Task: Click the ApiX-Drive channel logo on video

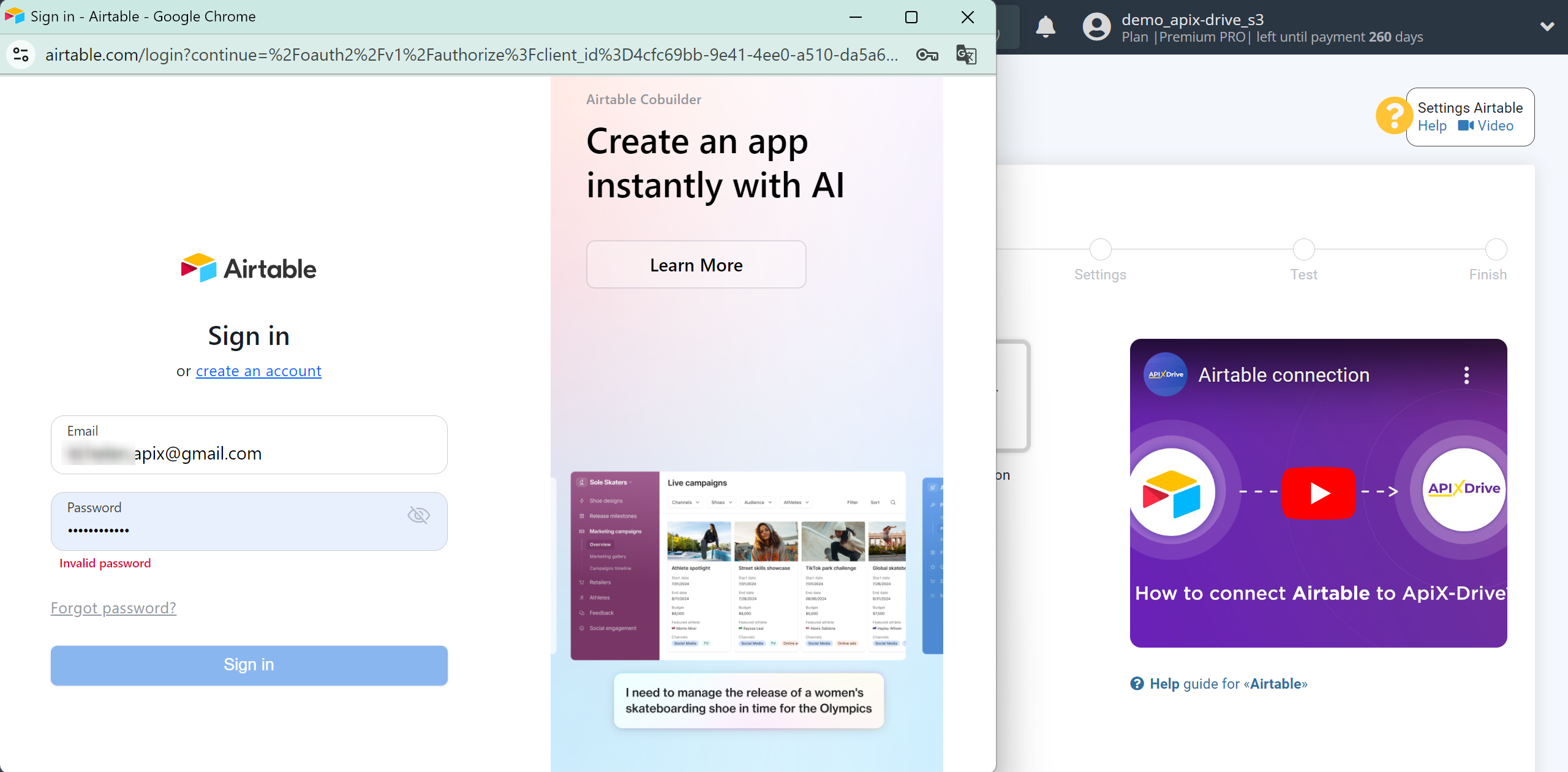Action: [x=1166, y=374]
